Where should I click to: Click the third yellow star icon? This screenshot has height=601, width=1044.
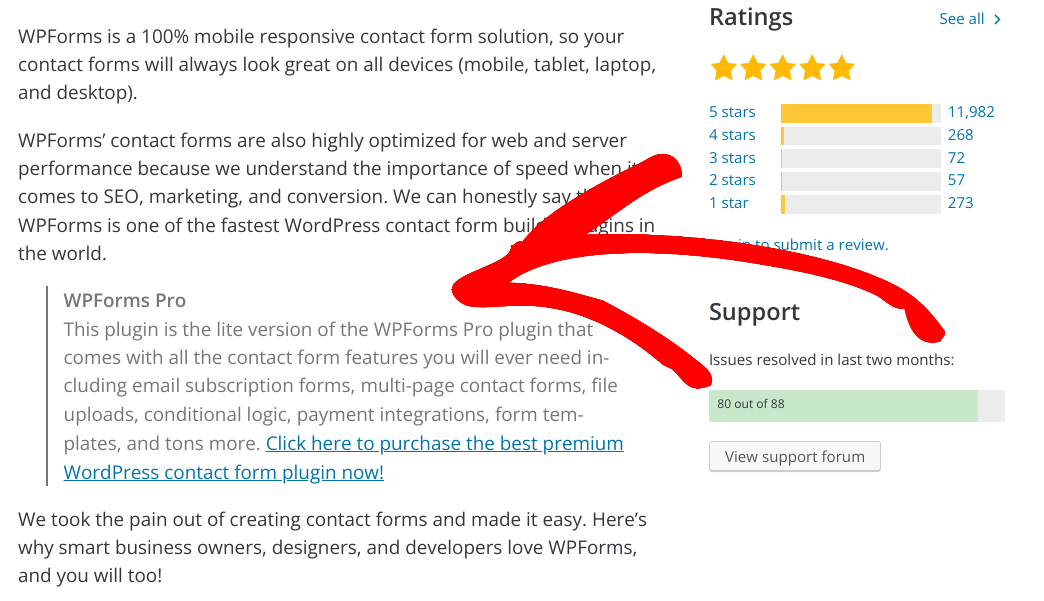783,67
